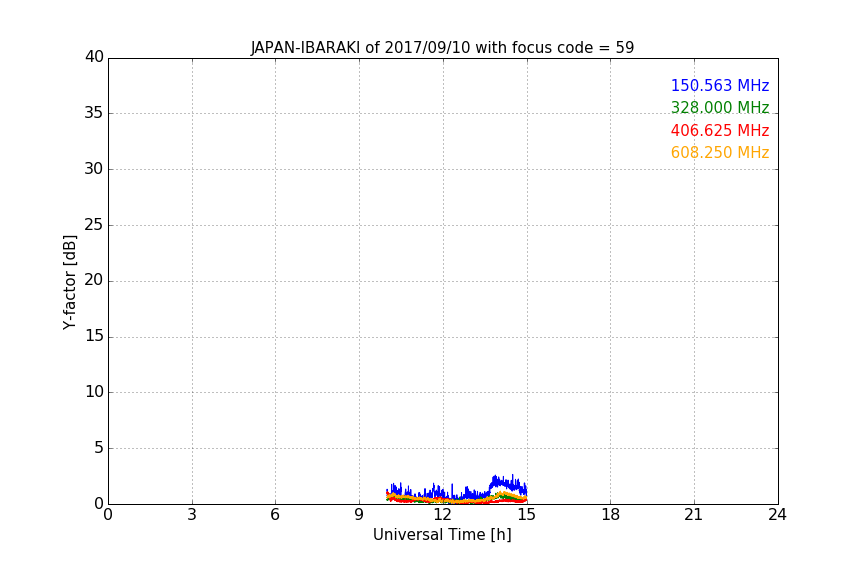Image resolution: width=864 pixels, height=576 pixels.
Task: Click x-axis tick value 21
Action: [694, 515]
